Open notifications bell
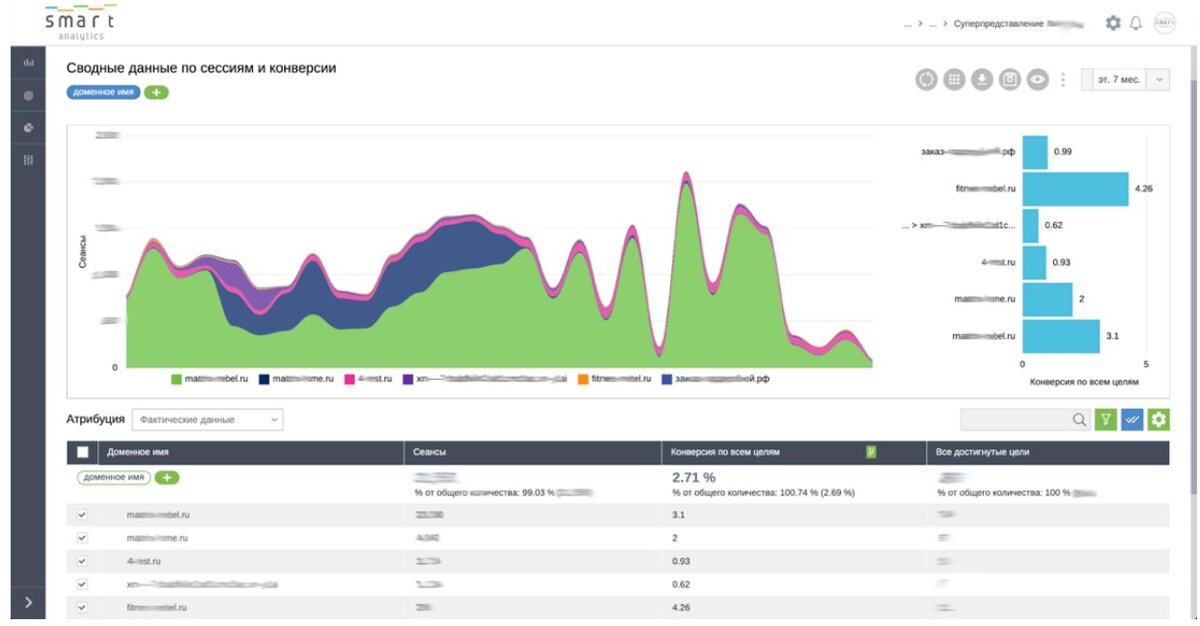The width and height of the screenshot is (1200, 626). pyautogui.click(x=1136, y=22)
